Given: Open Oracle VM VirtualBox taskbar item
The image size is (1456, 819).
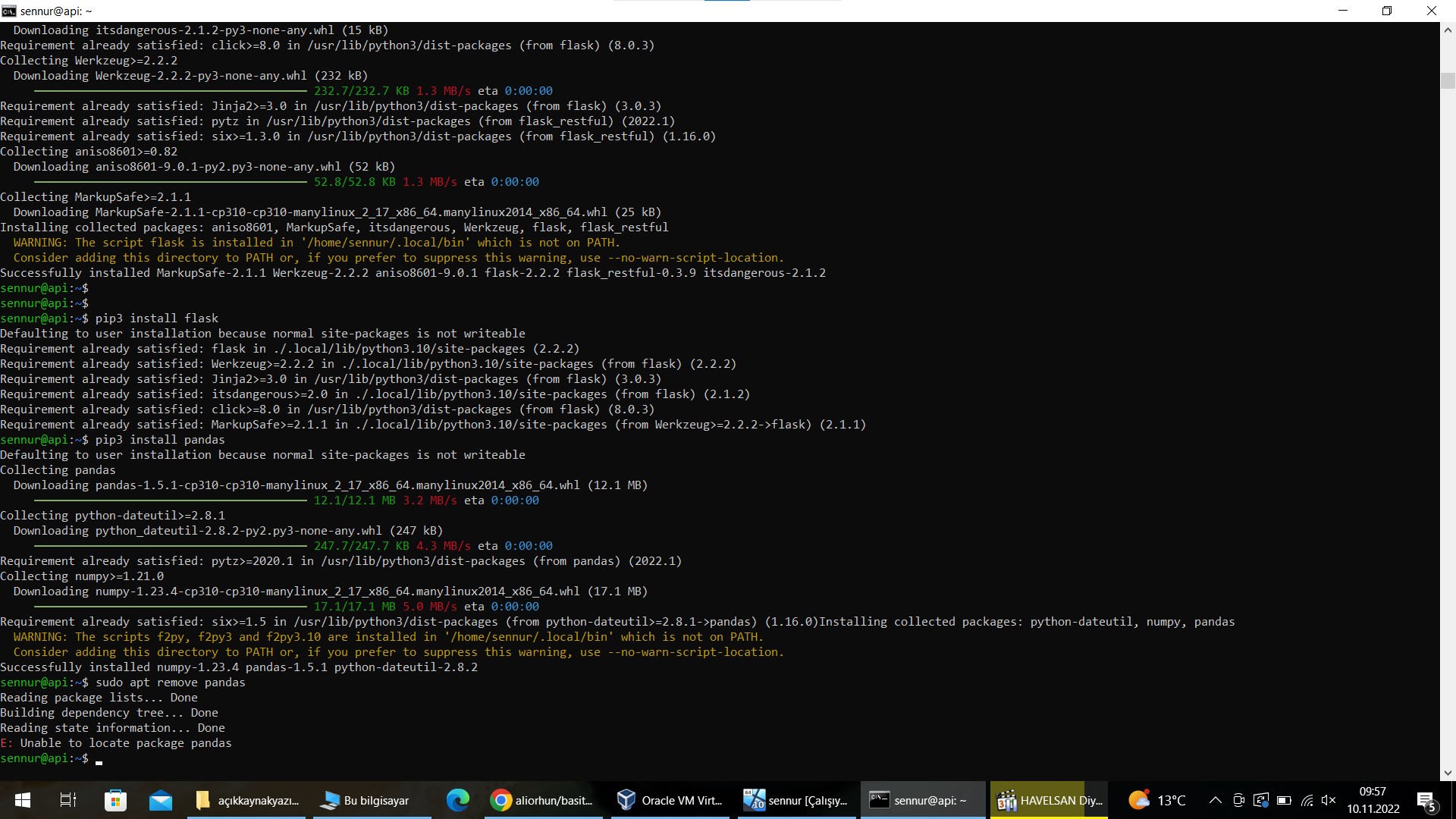Looking at the screenshot, I should coord(670,800).
